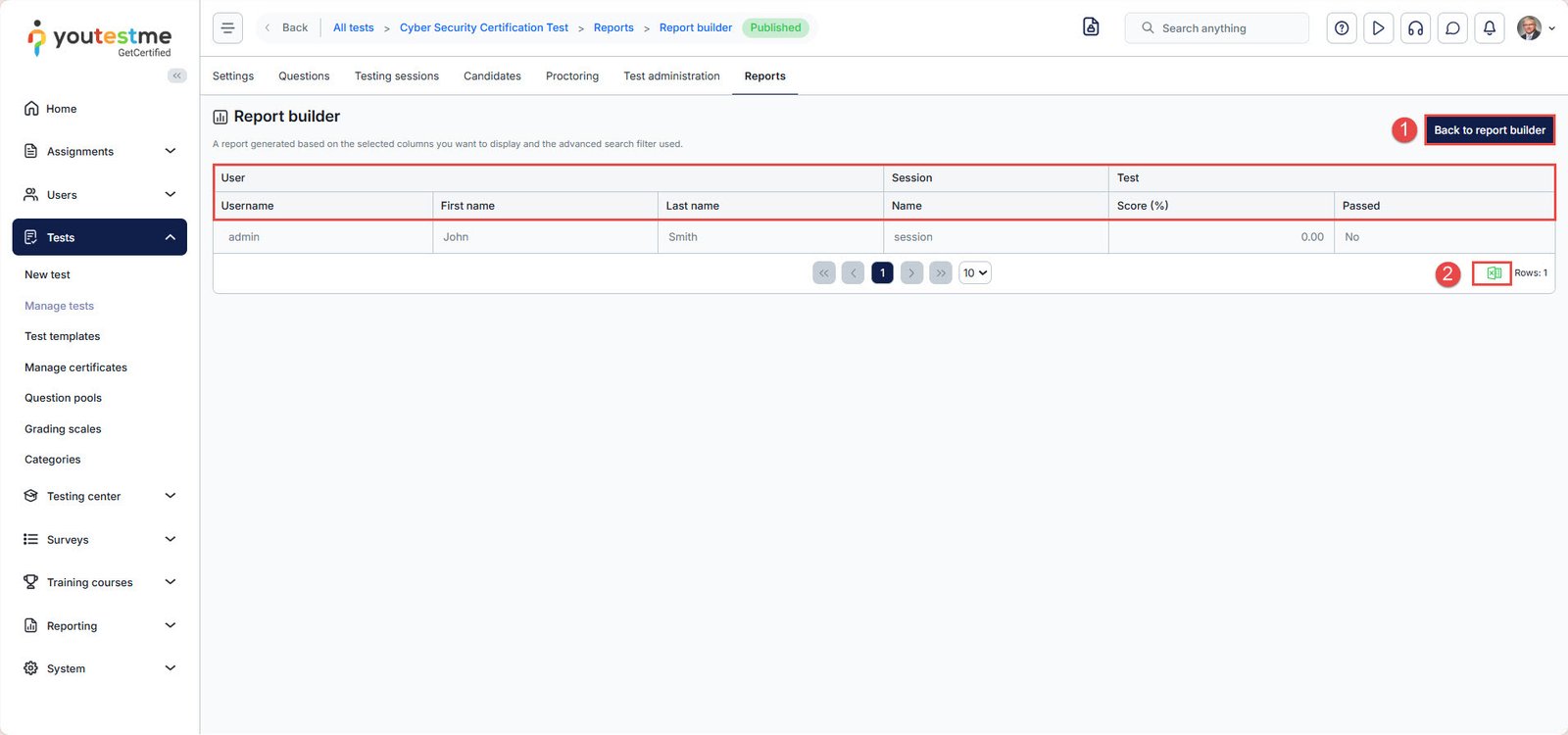Open the user profile avatar menu
This screenshot has width=1568, height=735.
coord(1533,28)
